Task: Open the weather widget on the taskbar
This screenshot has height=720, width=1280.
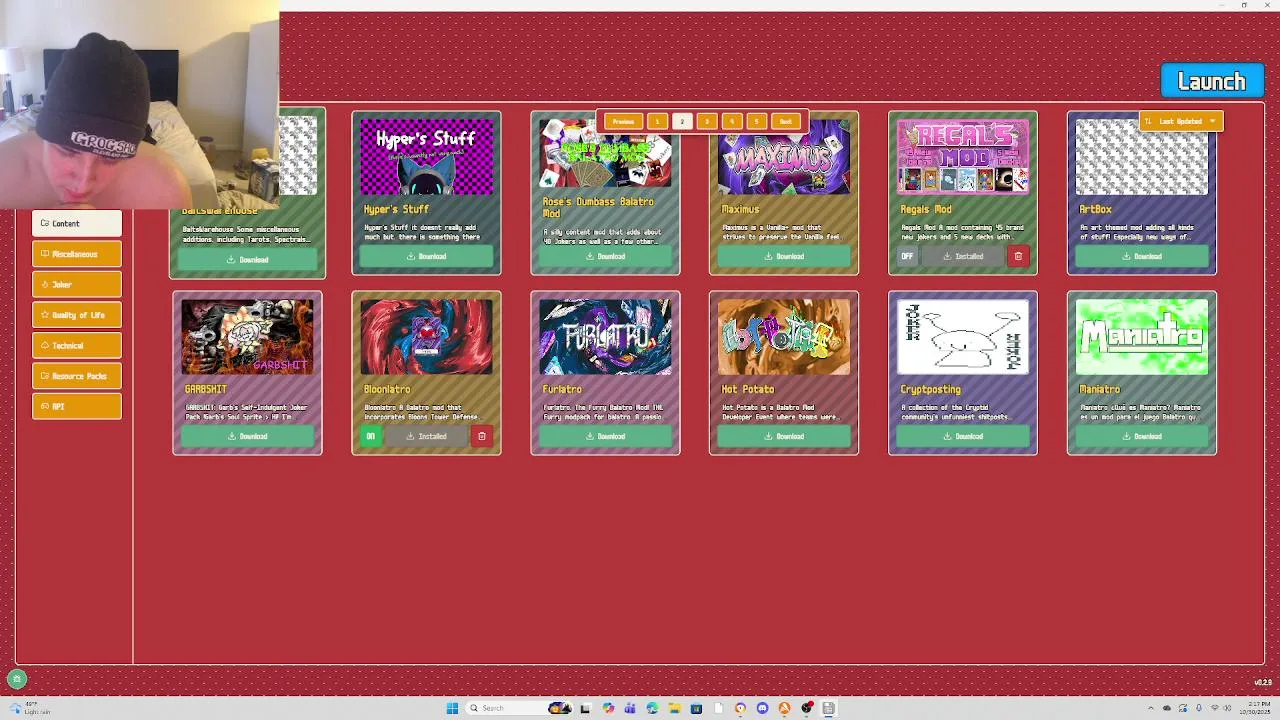Action: (x=30, y=708)
